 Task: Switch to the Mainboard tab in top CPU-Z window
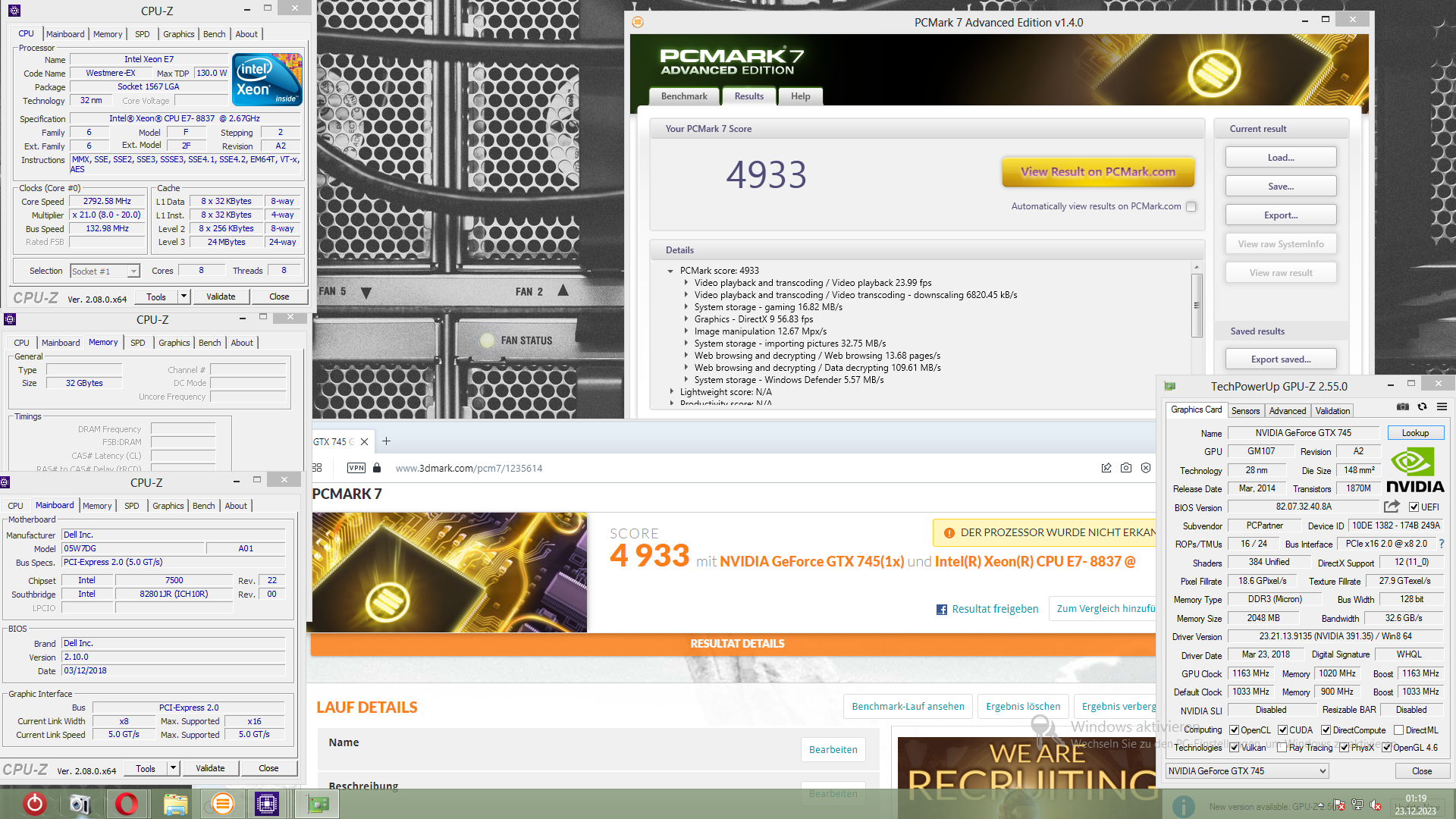[x=65, y=34]
